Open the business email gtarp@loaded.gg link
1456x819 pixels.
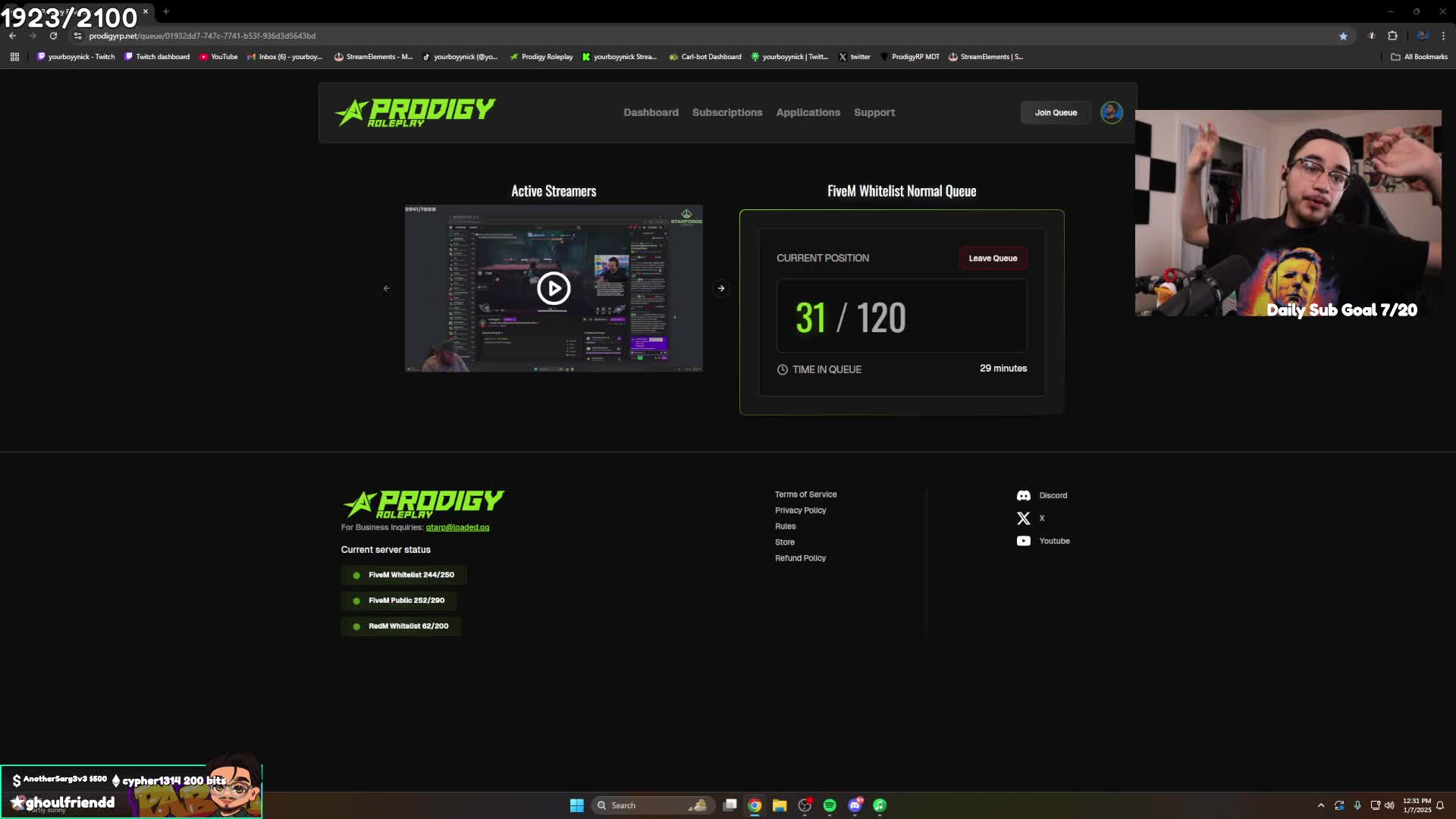click(x=457, y=527)
